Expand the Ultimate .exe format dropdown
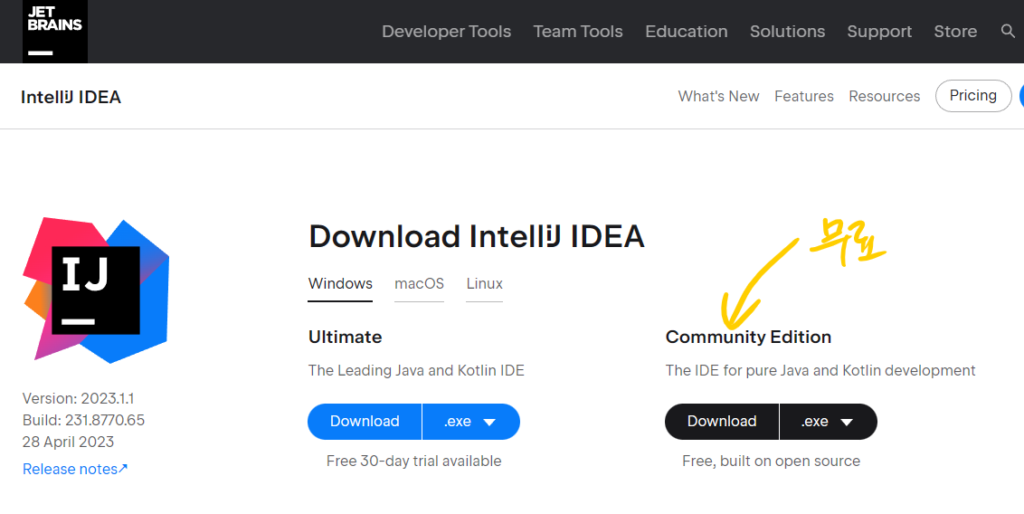This screenshot has width=1024, height=514. click(471, 421)
